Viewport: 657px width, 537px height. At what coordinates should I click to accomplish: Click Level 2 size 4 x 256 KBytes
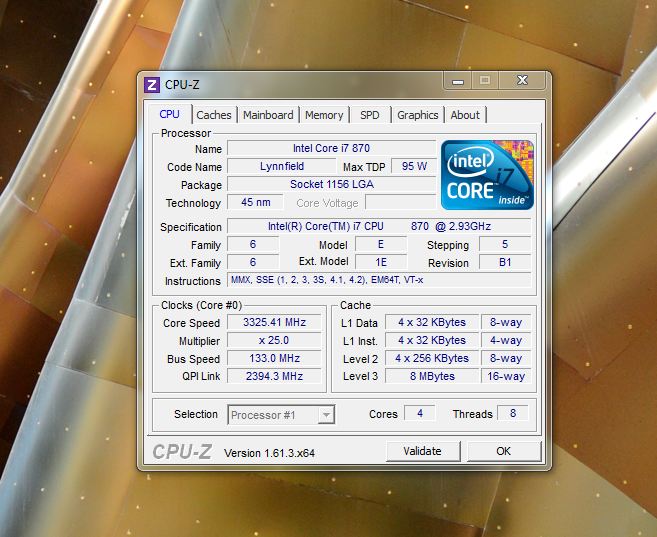click(x=432, y=359)
